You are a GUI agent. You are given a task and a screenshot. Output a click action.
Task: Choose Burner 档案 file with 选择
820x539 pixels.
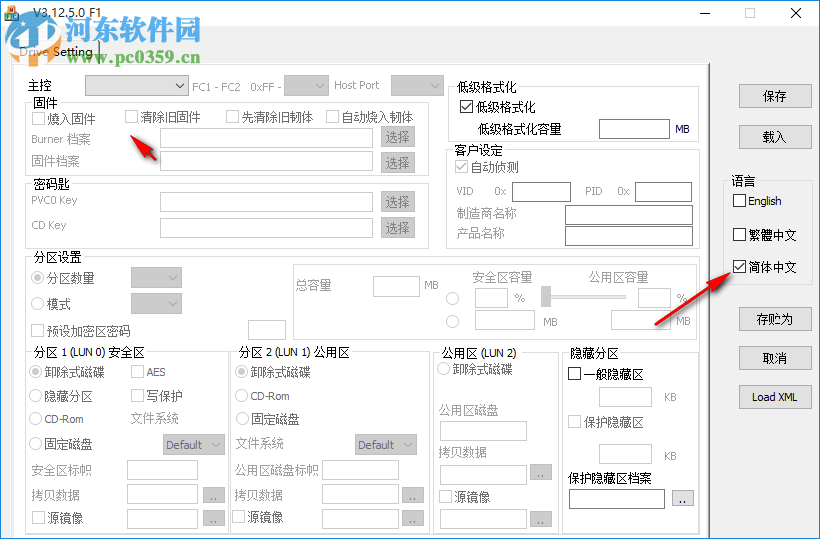tap(397, 137)
